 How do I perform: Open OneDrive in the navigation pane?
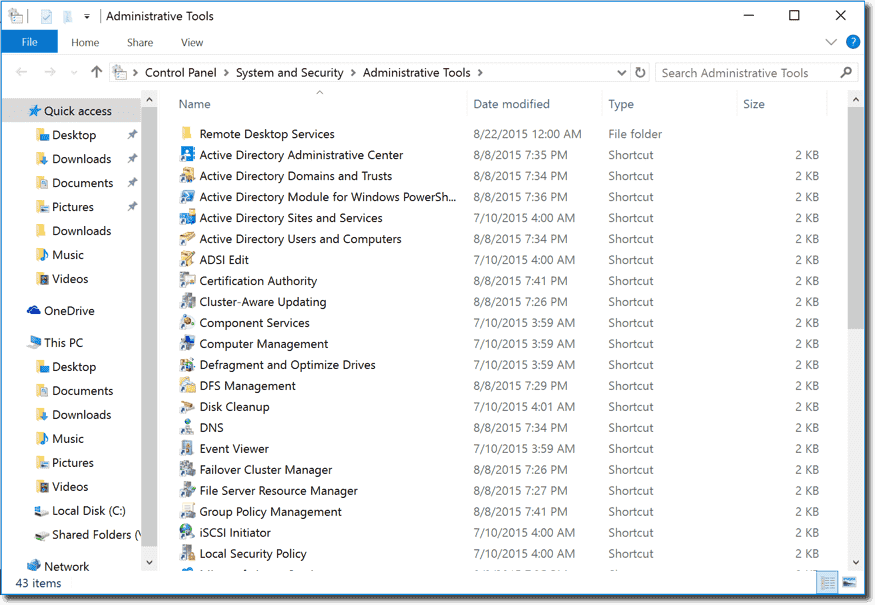pos(69,311)
